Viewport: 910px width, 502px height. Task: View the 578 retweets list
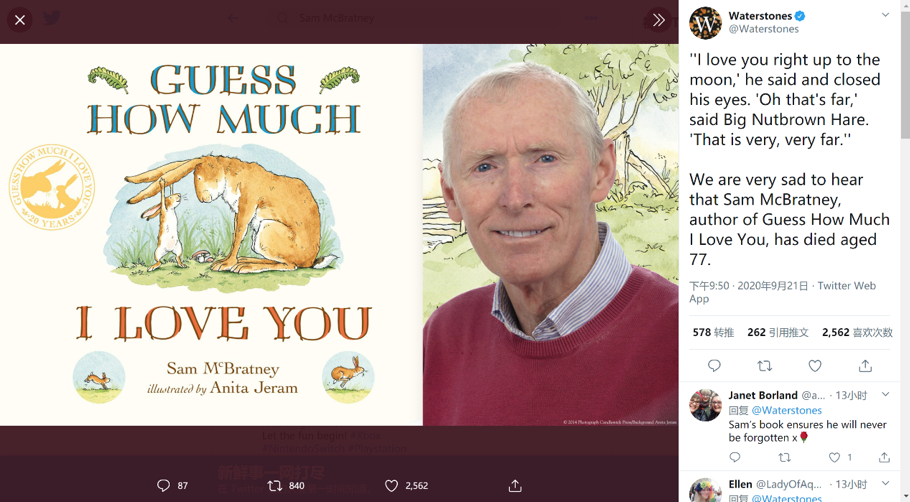coord(713,332)
